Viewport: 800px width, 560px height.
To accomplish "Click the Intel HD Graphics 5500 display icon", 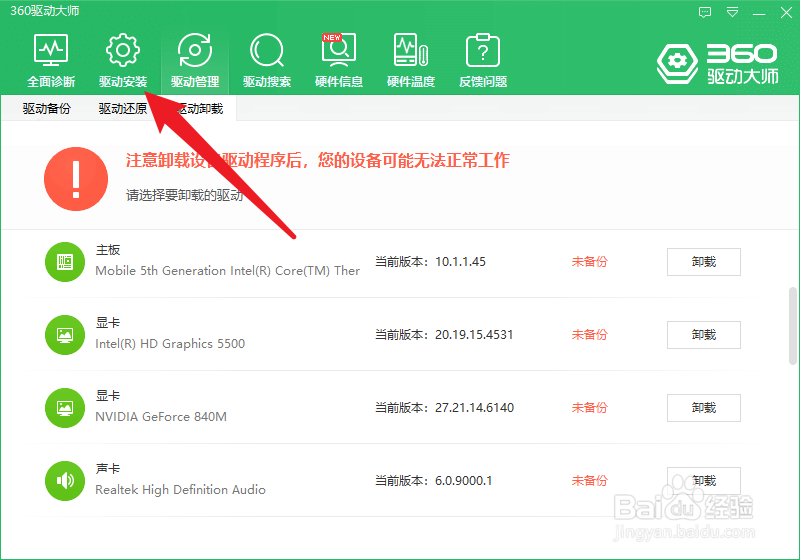I will coord(65,335).
